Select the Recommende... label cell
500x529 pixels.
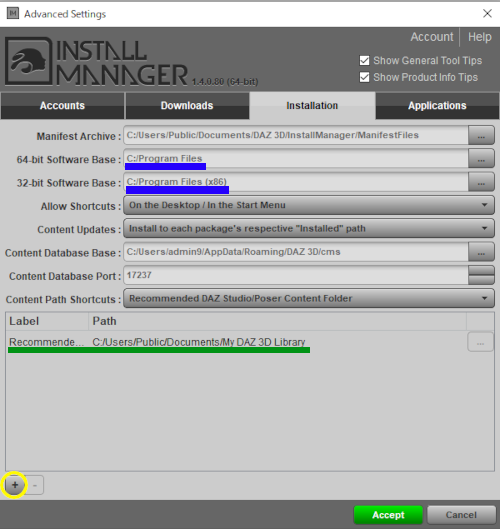coord(47,342)
